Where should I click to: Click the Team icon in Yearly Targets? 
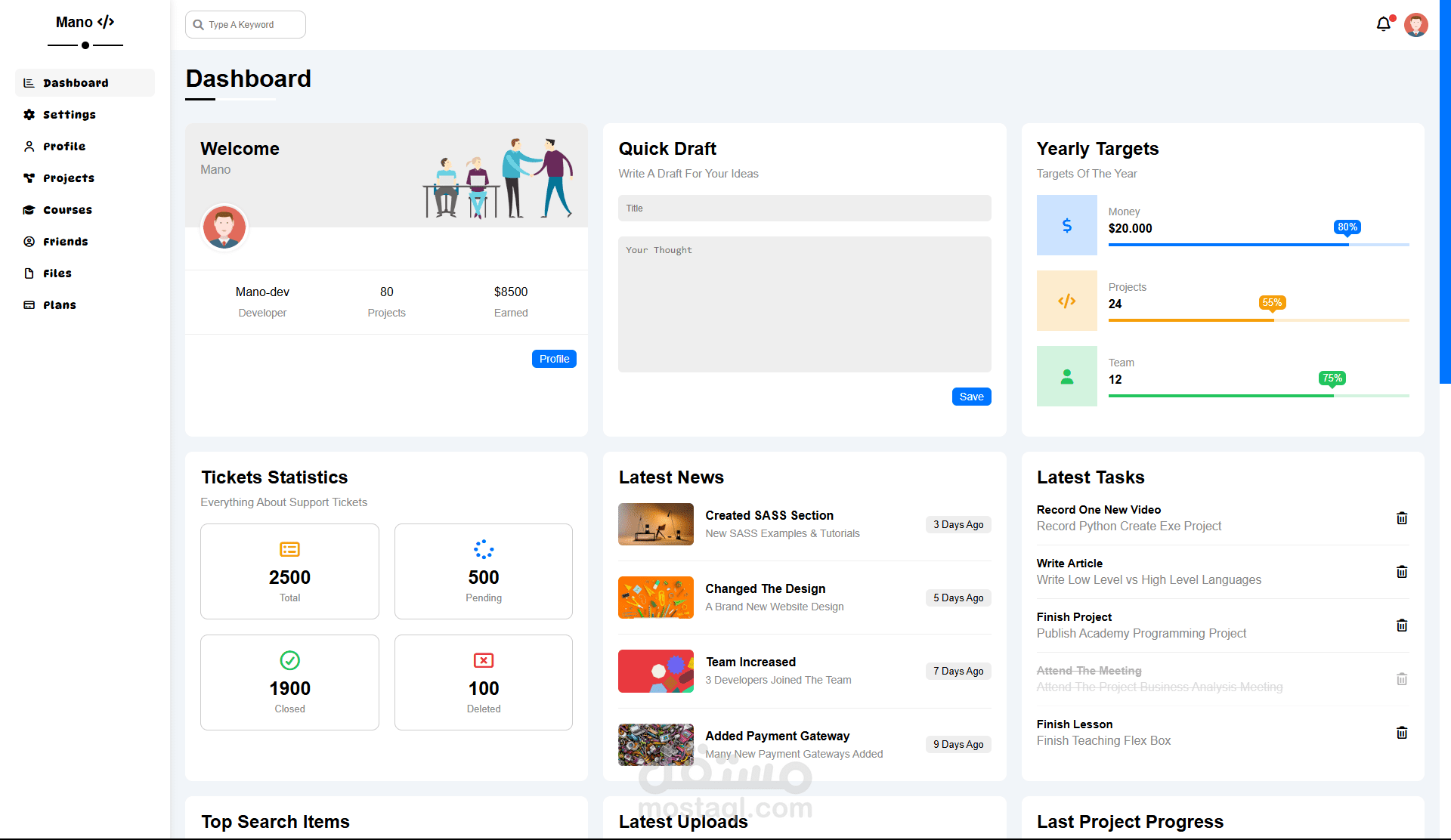(1066, 375)
